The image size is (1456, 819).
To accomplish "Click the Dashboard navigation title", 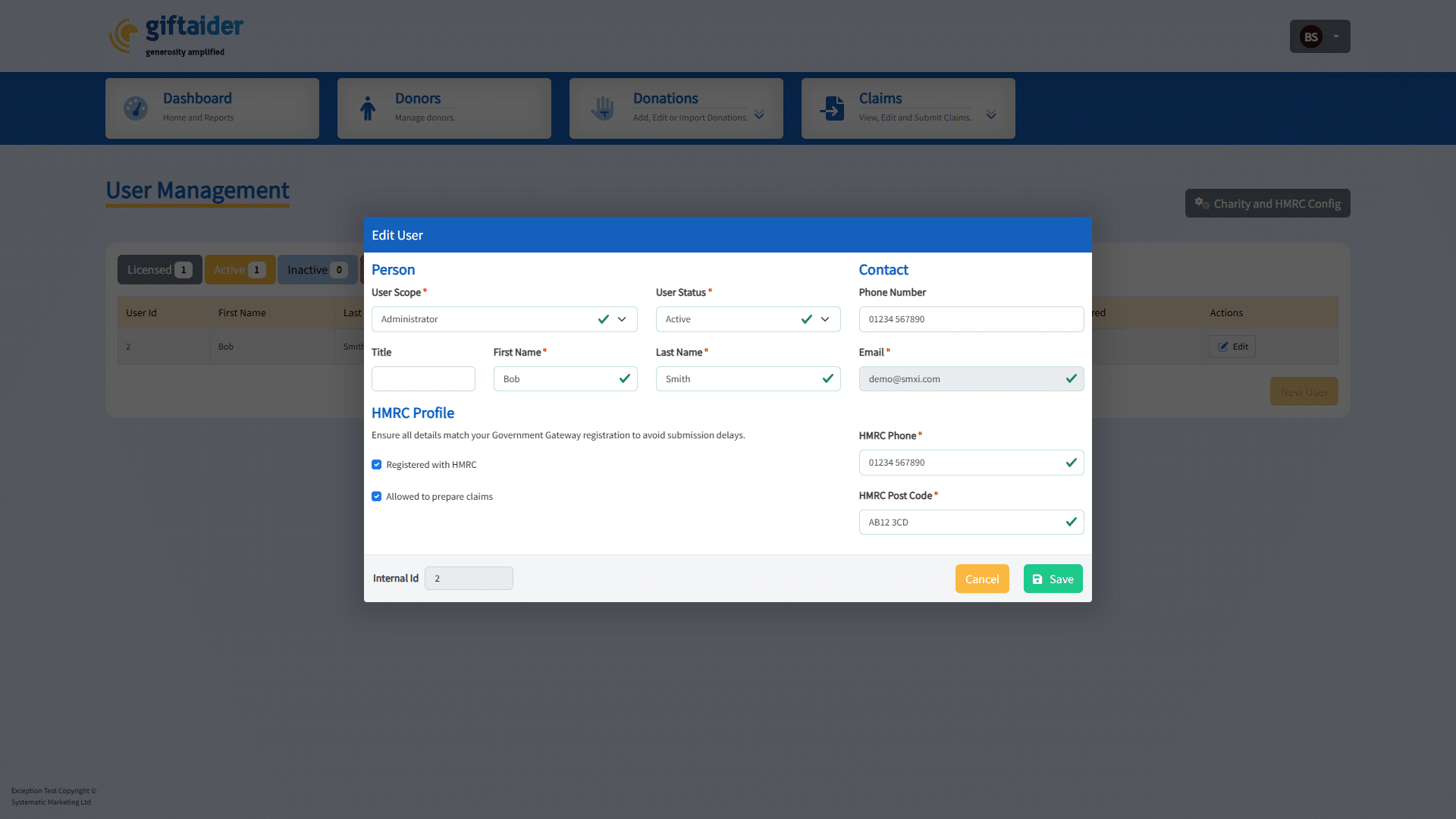I will (x=197, y=99).
